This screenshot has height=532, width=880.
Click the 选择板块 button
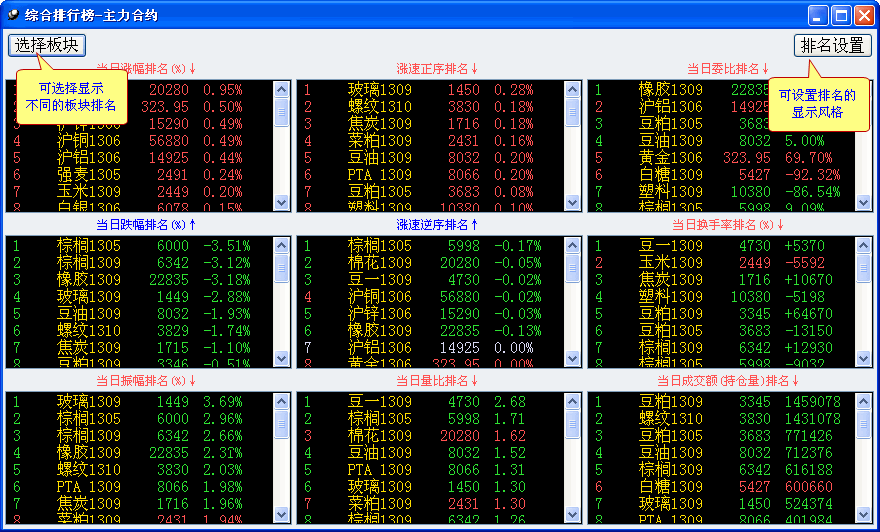click(46, 45)
